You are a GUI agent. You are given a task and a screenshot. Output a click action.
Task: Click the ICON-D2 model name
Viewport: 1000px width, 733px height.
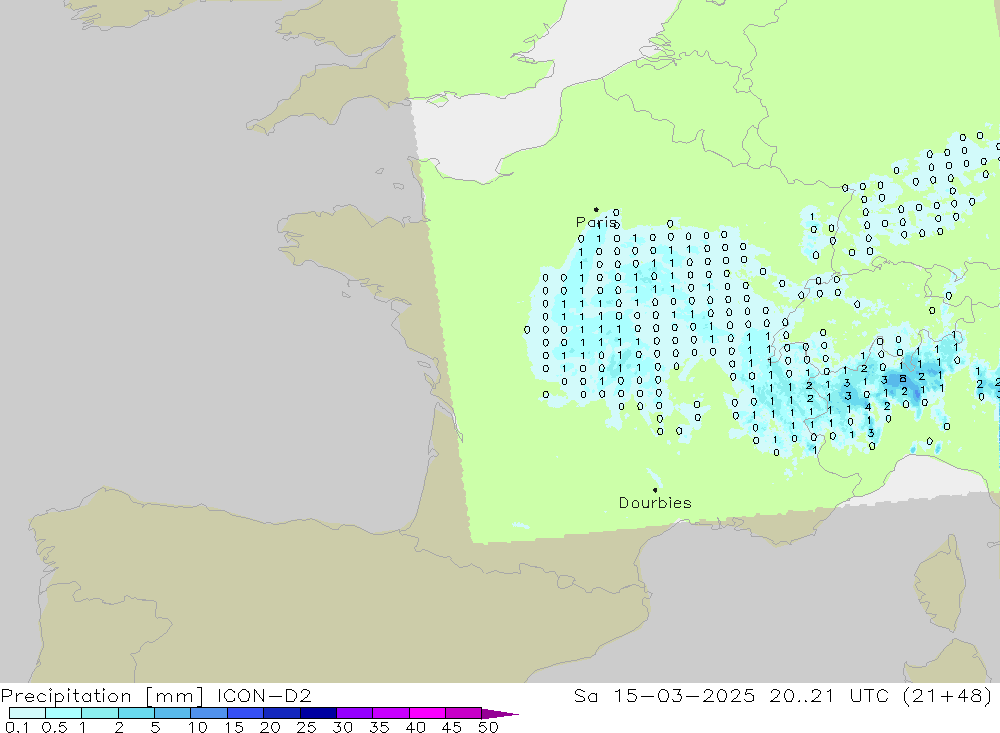click(x=264, y=695)
